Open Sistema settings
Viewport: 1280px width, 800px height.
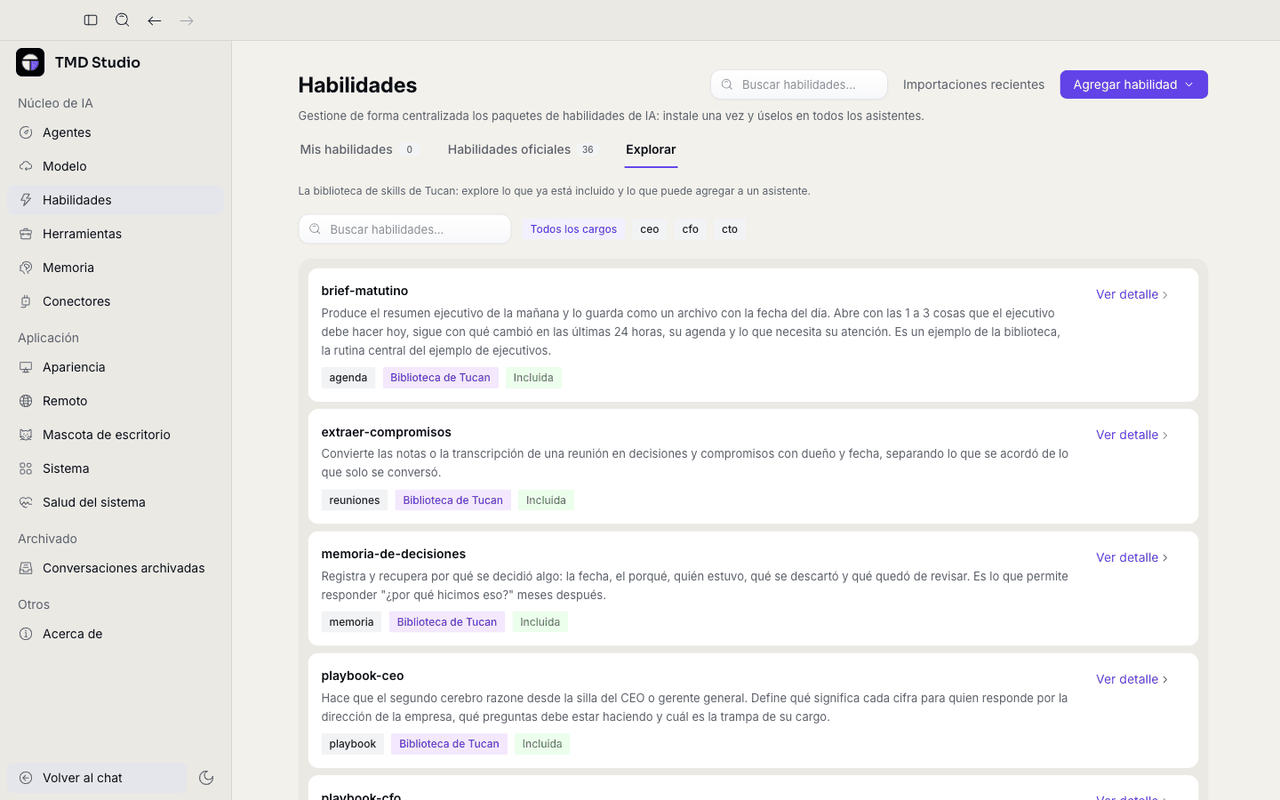(x=116, y=468)
